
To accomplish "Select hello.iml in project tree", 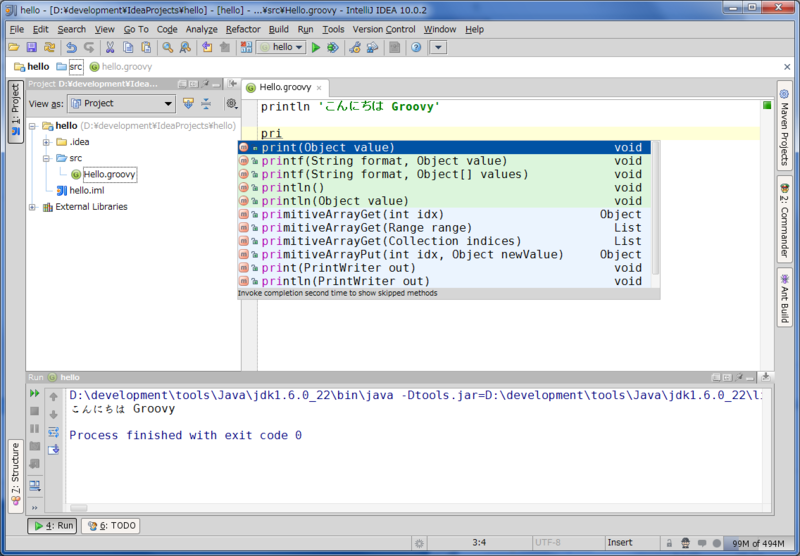I will (x=87, y=190).
